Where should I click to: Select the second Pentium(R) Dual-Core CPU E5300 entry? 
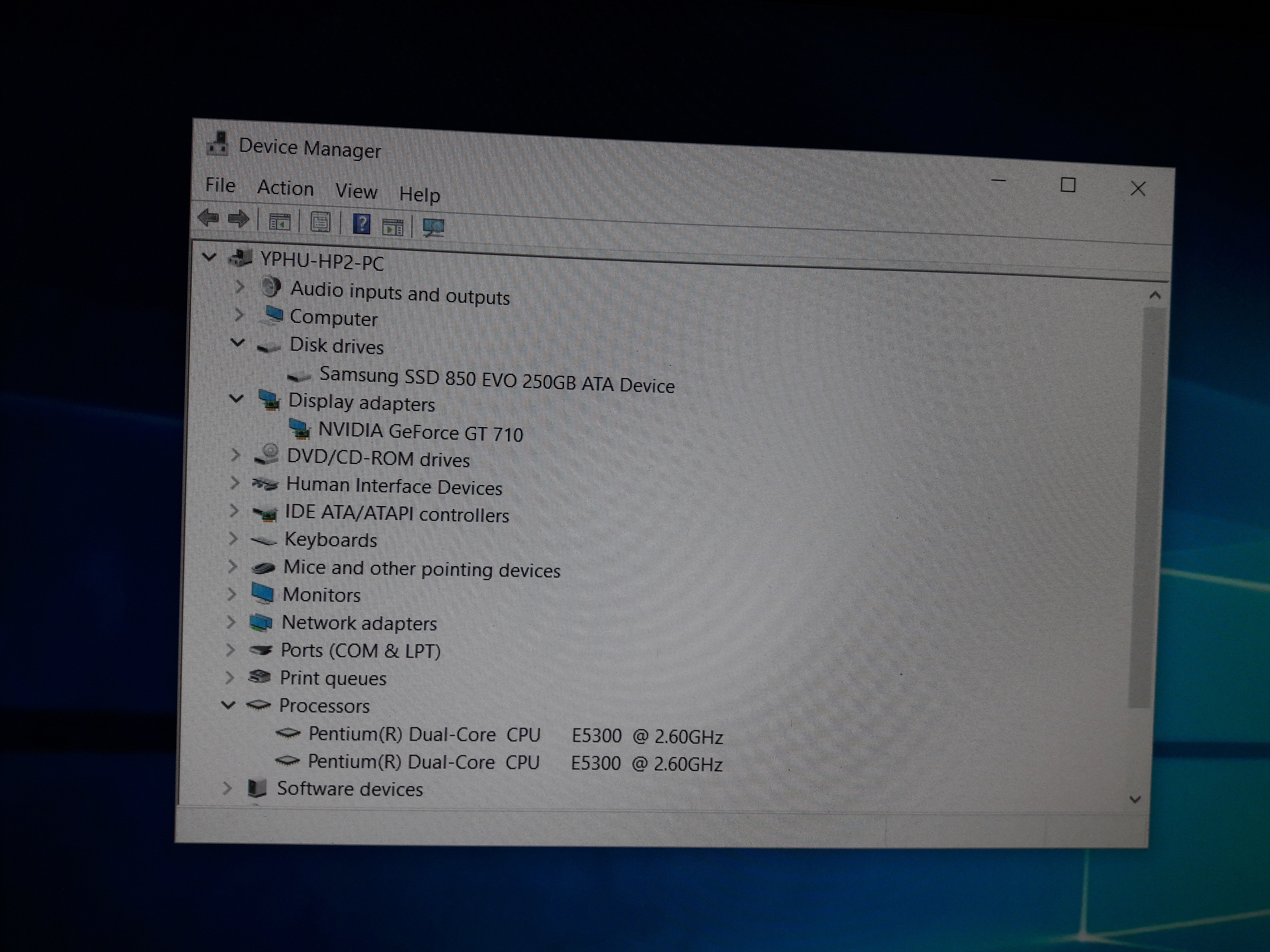pos(515,763)
